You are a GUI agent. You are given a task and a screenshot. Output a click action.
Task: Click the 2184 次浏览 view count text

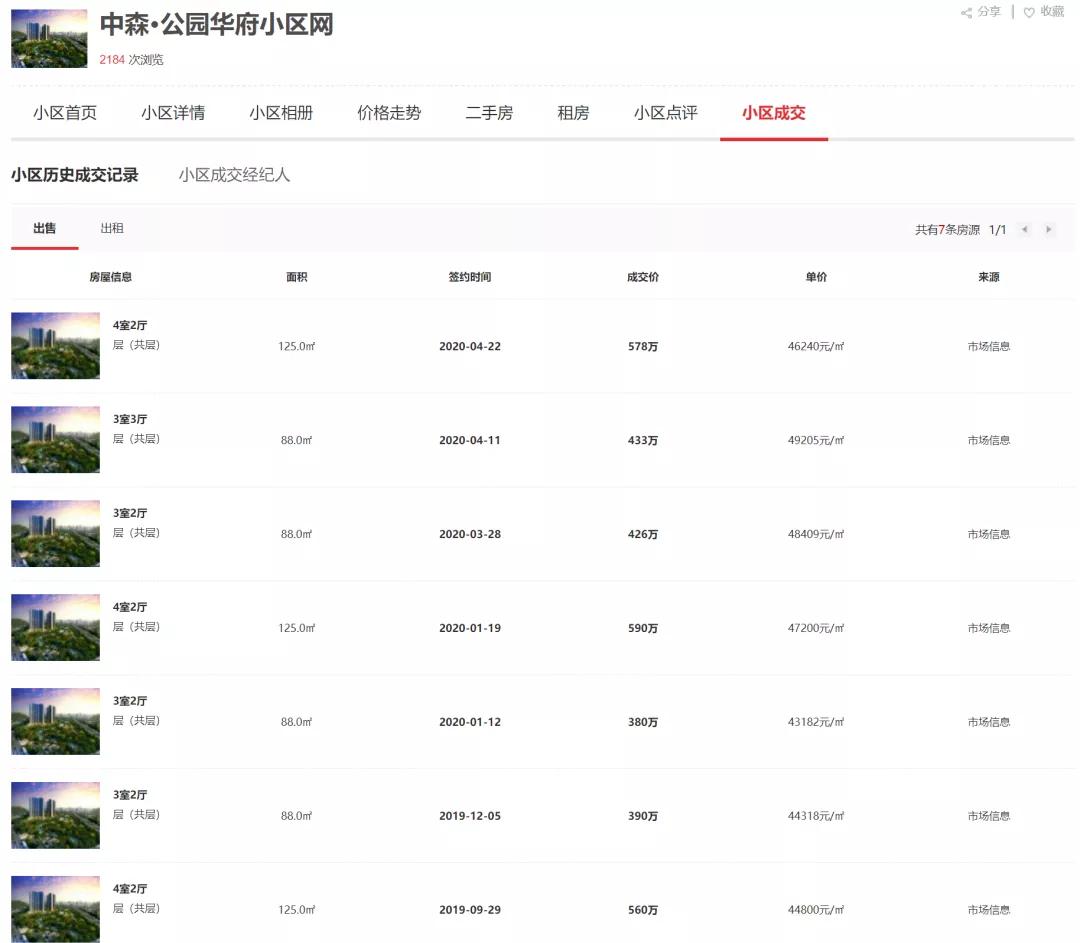(131, 59)
